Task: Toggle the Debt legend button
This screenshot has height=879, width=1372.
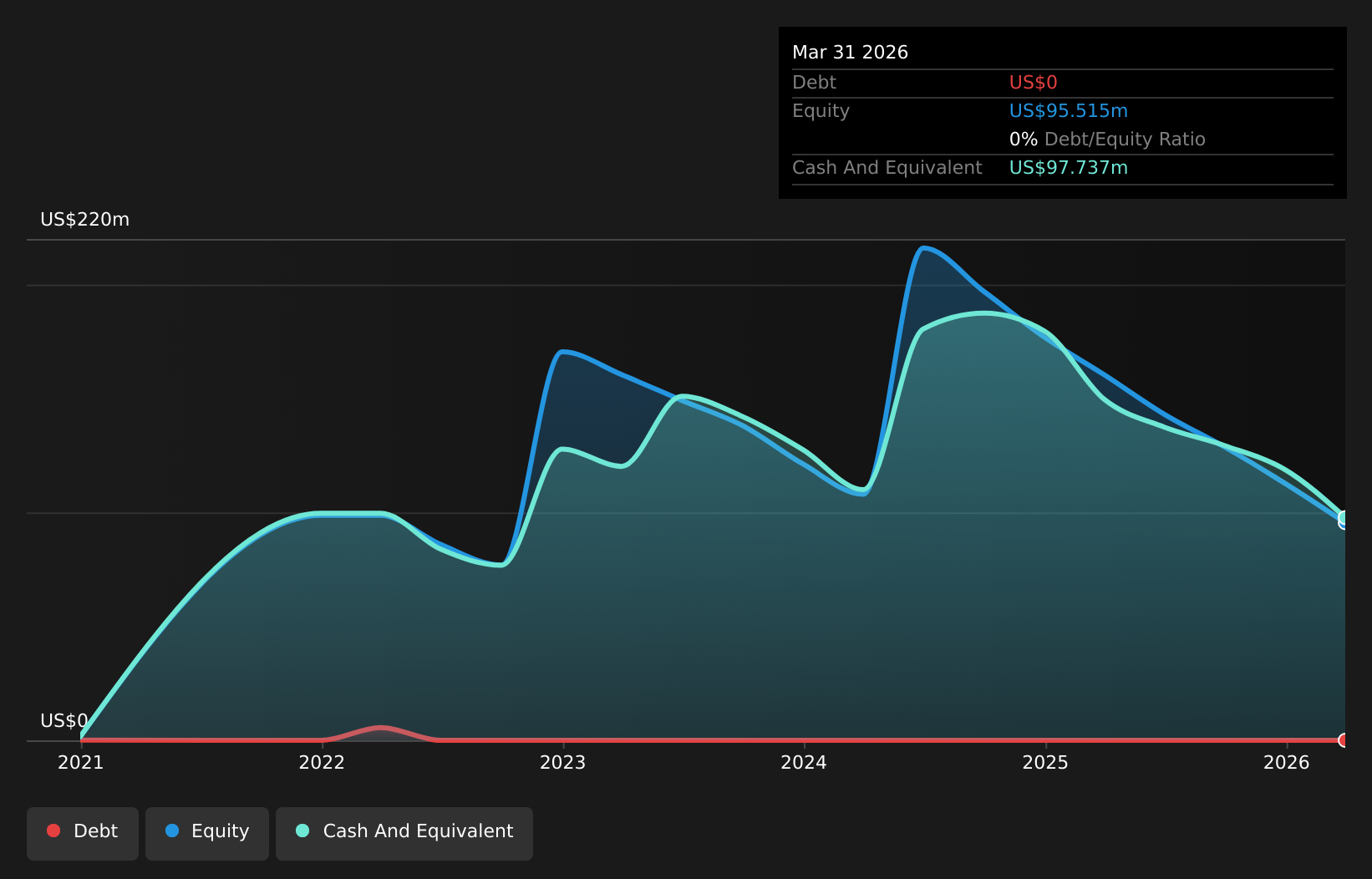Action: pos(83,833)
